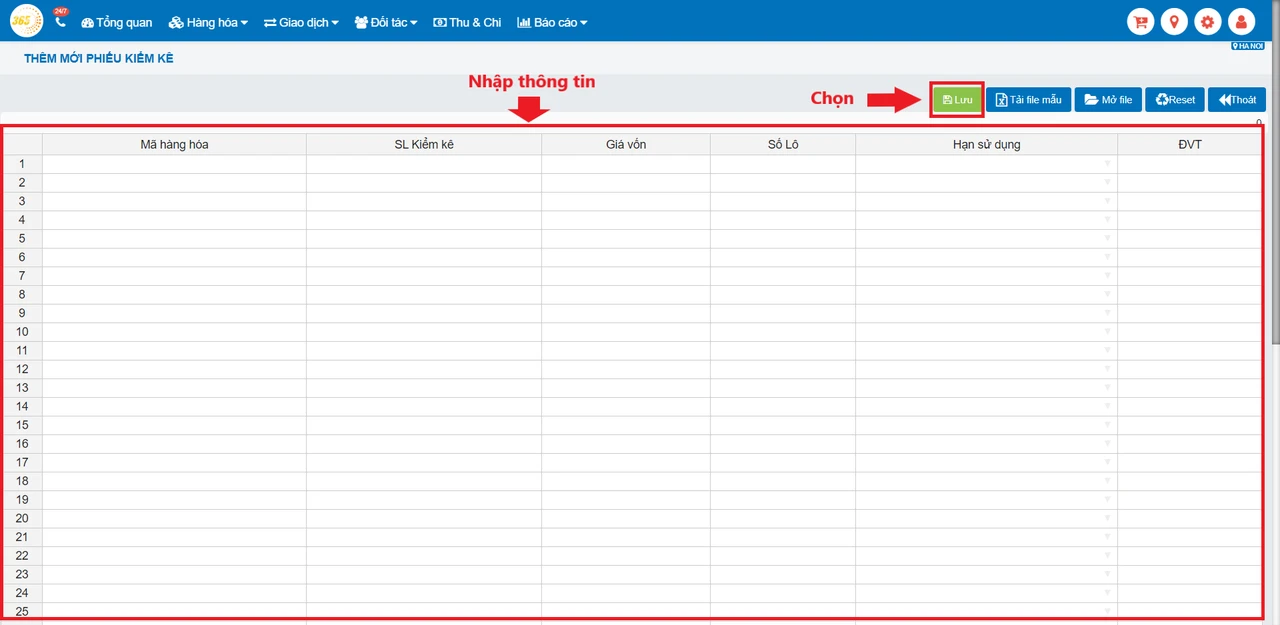This screenshot has width=1280, height=625.
Task: Select row header number 3
Action: click(x=22, y=201)
